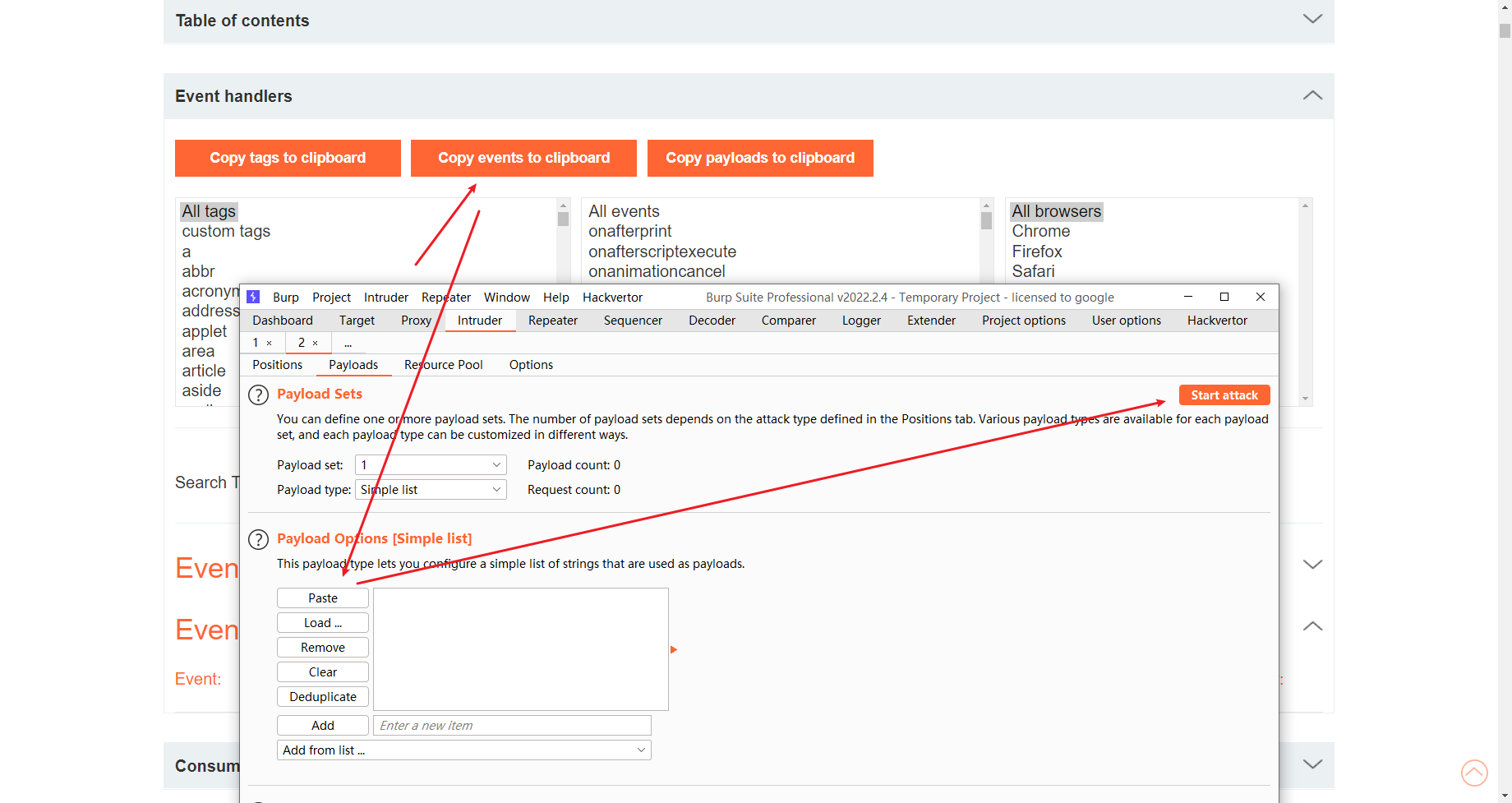Open the User options tab
This screenshot has width=1512, height=803.
tap(1126, 321)
